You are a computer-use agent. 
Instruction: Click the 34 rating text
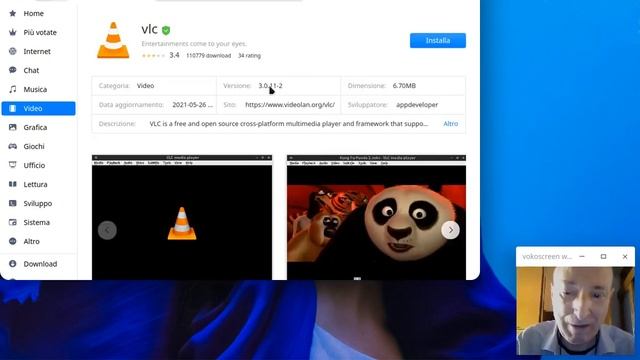tap(249, 56)
